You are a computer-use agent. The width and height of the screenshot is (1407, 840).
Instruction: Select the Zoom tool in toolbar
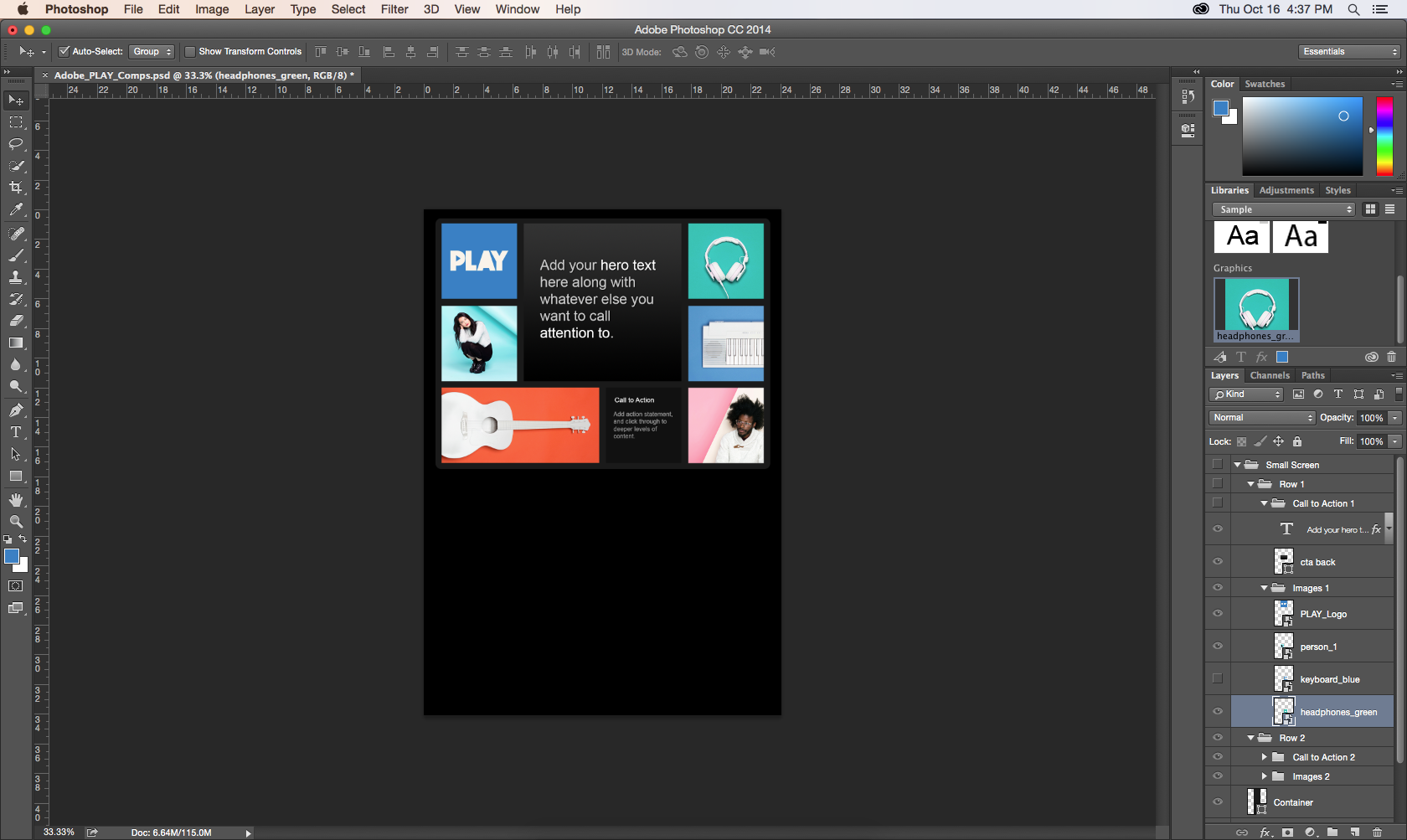point(16,521)
